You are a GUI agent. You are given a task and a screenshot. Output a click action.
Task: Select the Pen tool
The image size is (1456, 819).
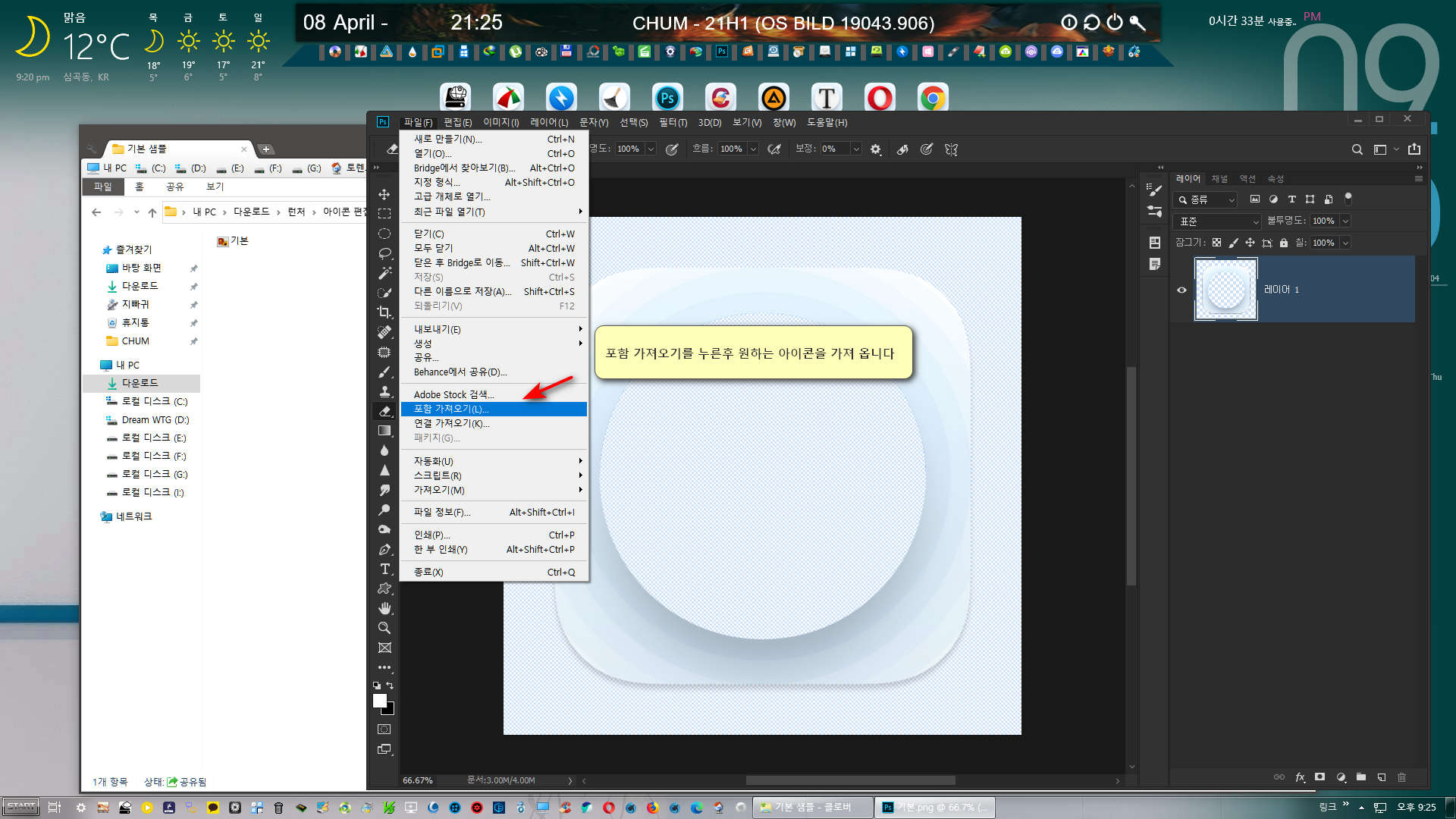click(x=384, y=549)
